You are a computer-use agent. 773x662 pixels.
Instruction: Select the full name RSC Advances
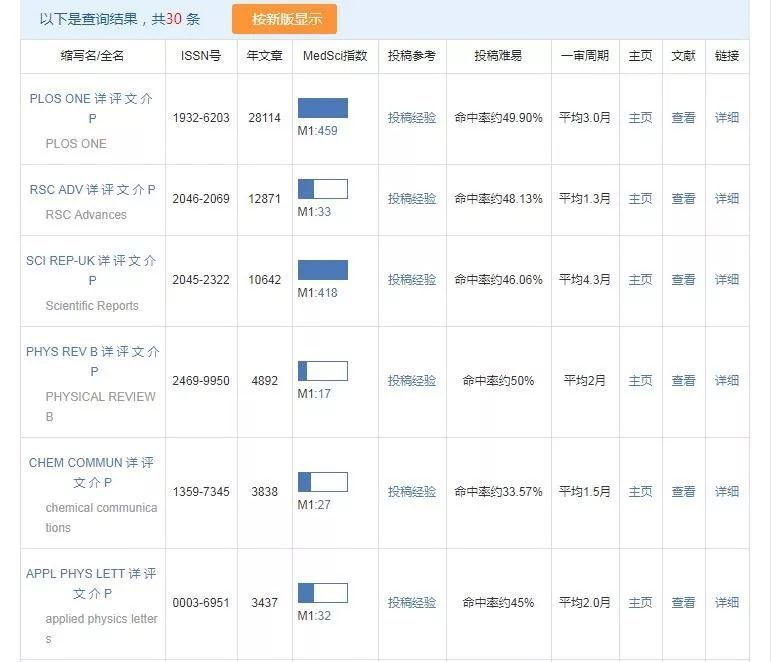[86, 215]
